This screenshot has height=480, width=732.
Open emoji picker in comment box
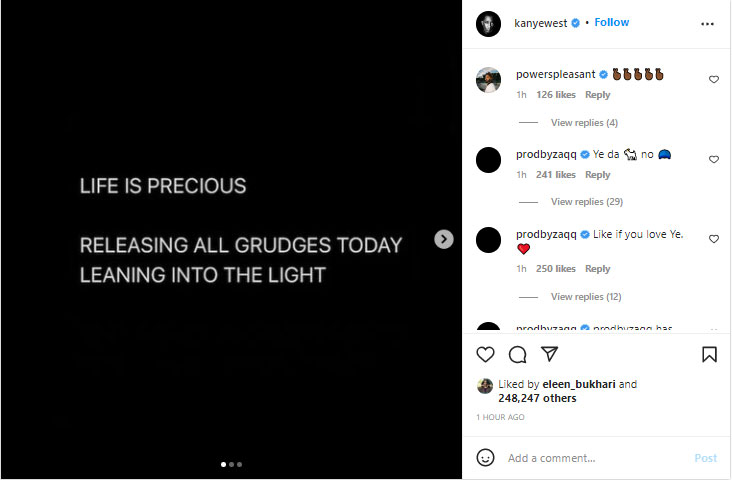[486, 457]
